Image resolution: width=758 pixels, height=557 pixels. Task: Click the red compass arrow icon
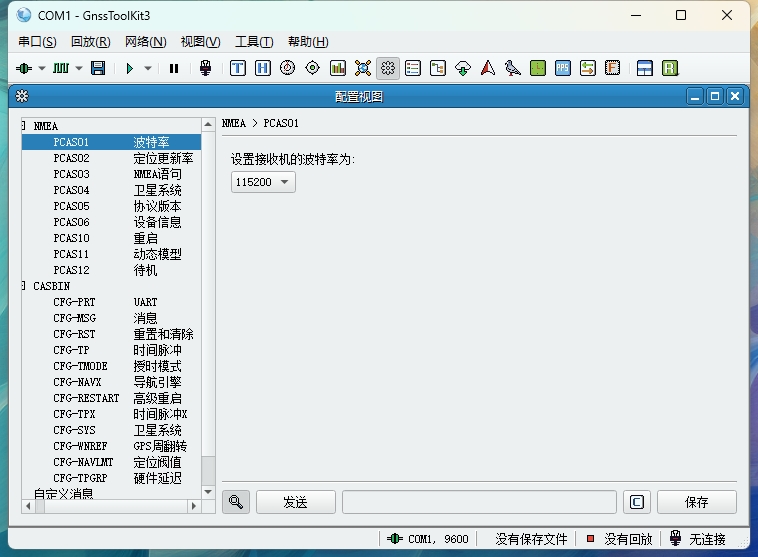[488, 68]
